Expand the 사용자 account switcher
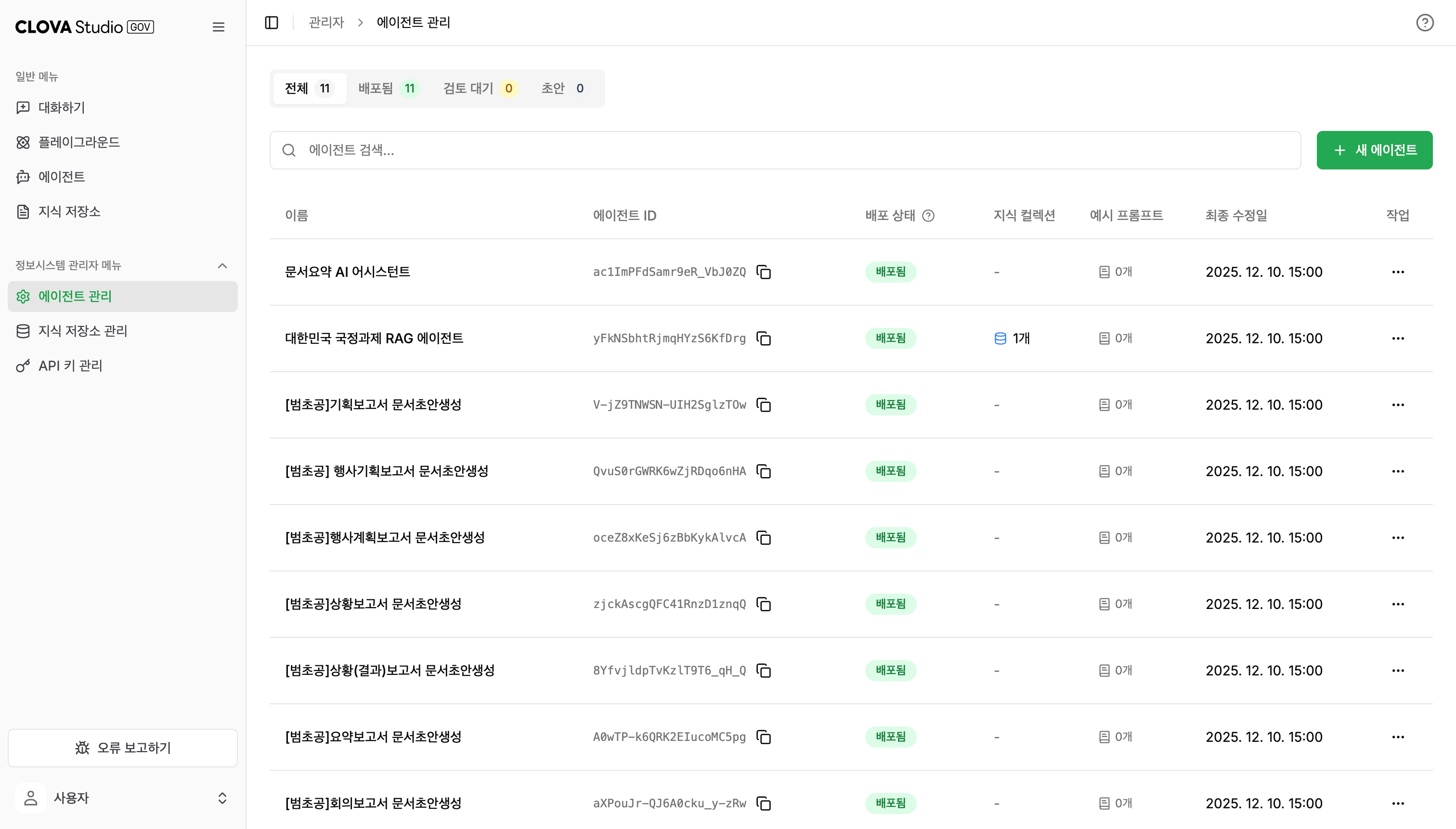 222,798
